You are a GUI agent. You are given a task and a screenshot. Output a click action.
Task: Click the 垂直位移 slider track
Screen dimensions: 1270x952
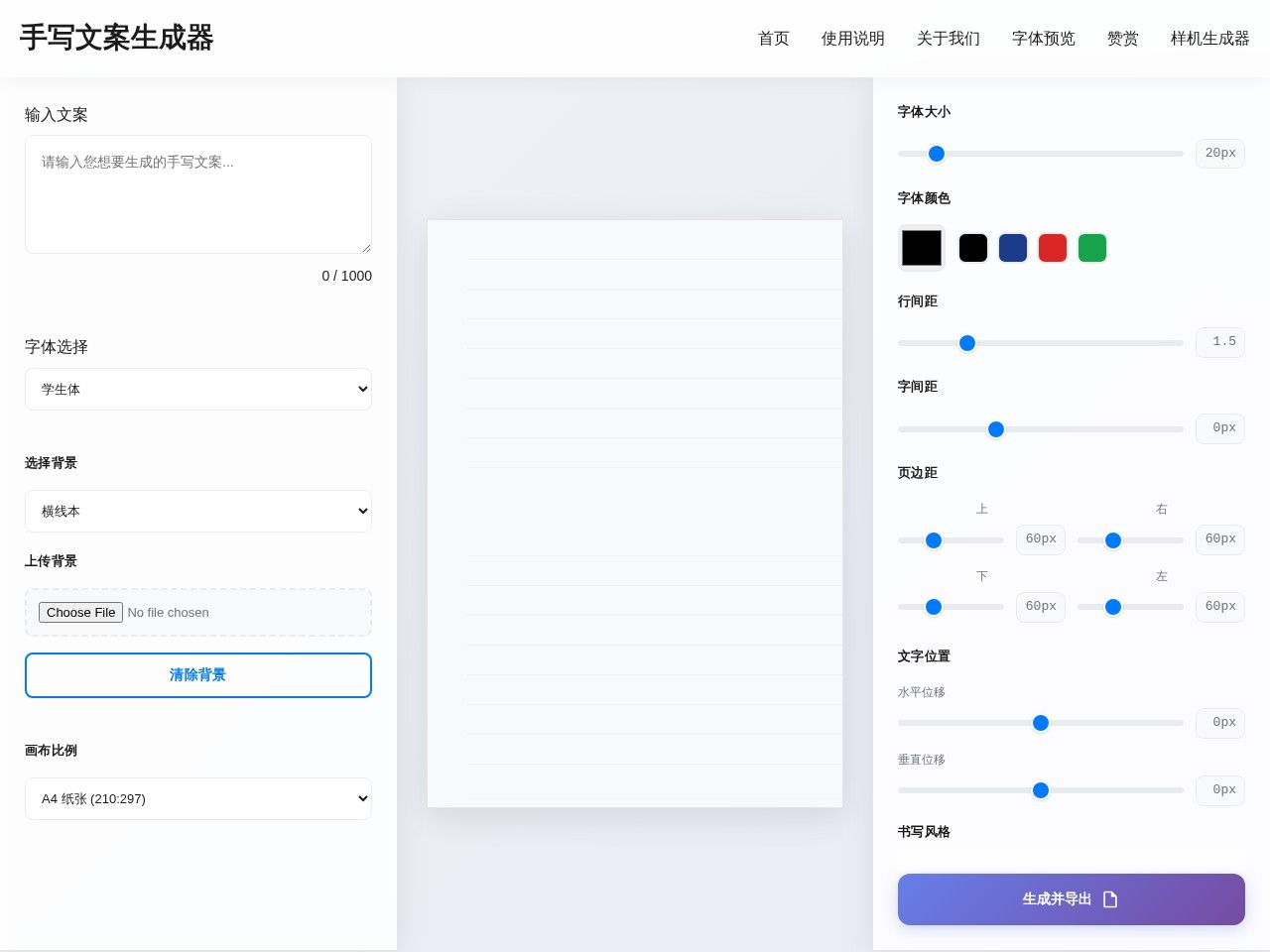[x=1041, y=790]
